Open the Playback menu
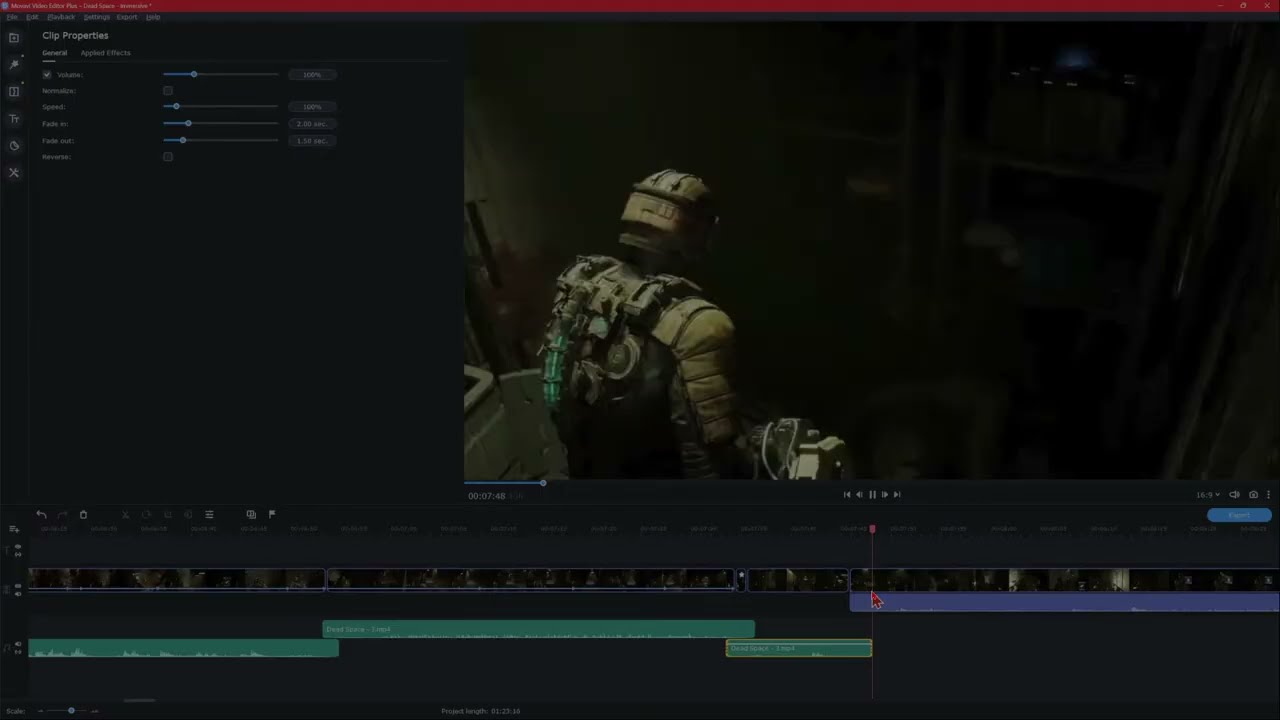 pyautogui.click(x=61, y=17)
